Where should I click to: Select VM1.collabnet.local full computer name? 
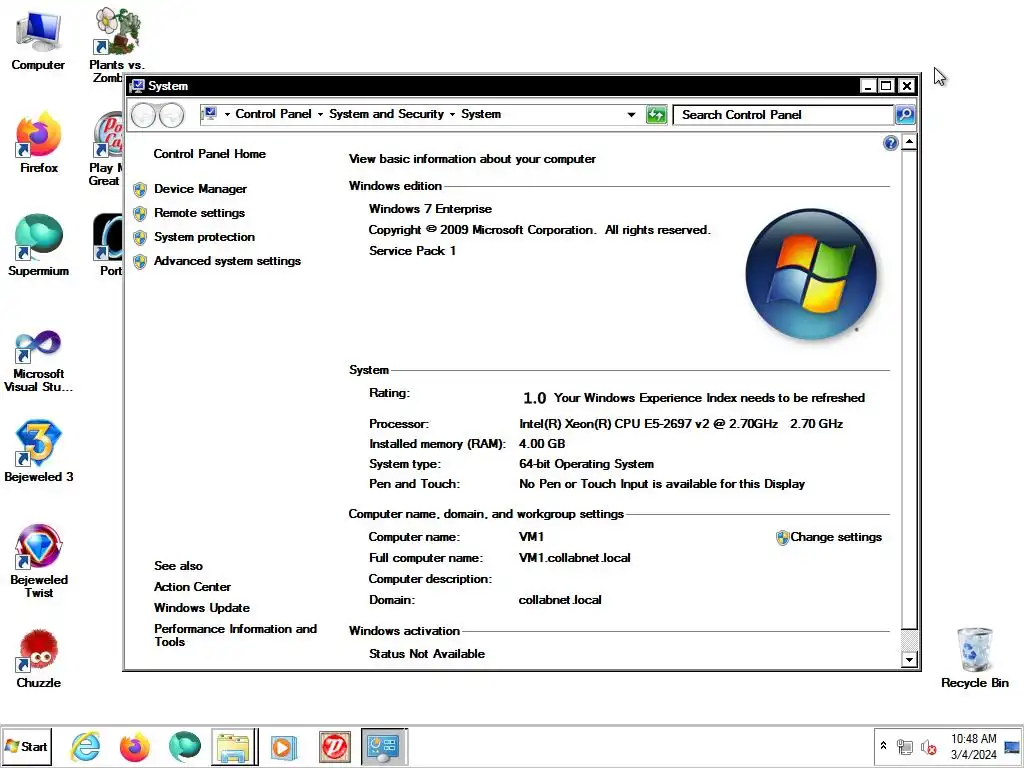[575, 558]
